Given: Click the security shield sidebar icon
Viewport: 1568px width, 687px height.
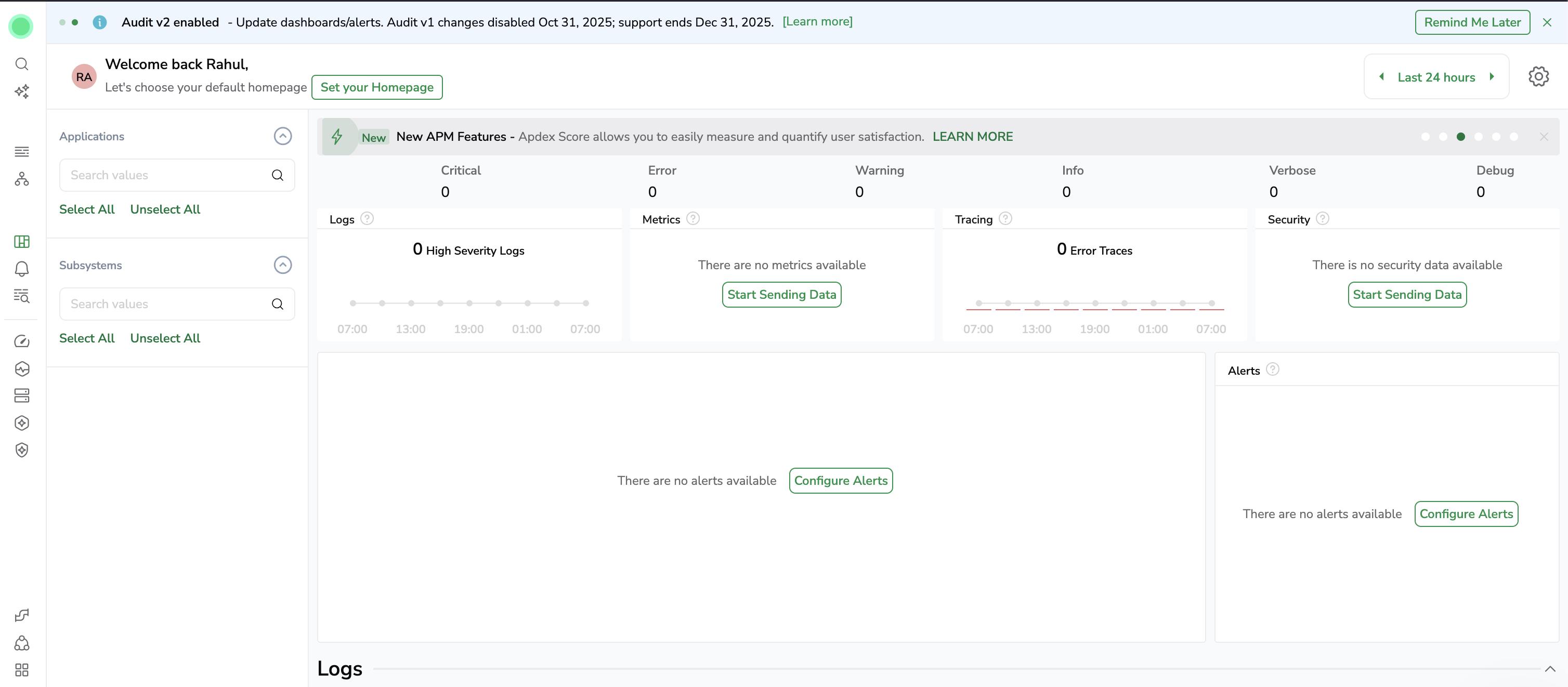Looking at the screenshot, I should coord(22,451).
